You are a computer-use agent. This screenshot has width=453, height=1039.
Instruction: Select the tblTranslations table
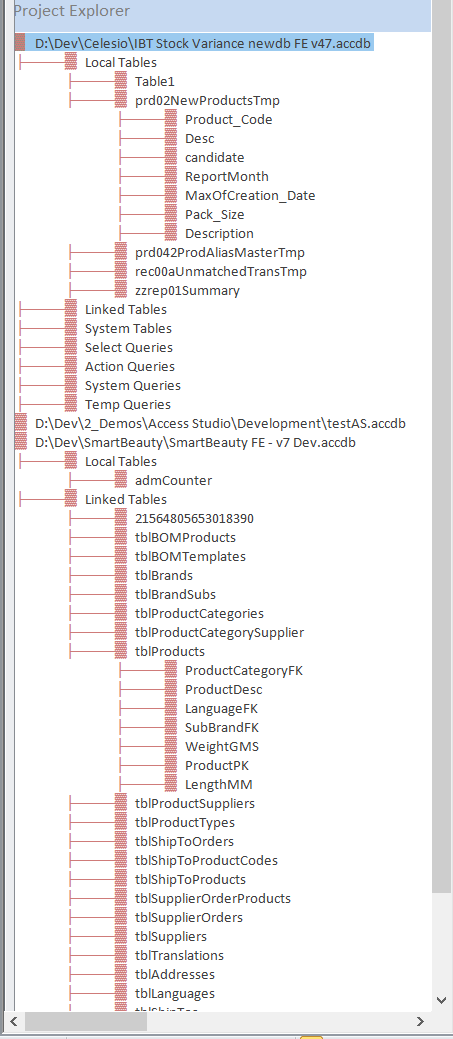pos(179,956)
